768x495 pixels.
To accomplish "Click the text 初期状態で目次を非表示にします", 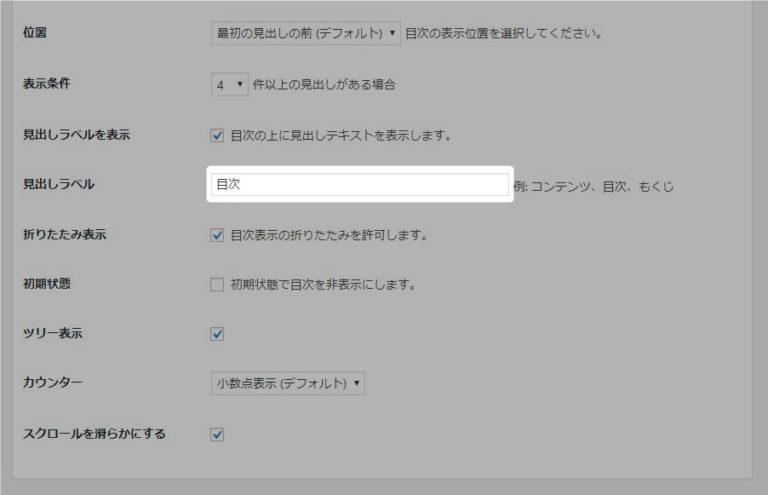I will click(x=322, y=285).
